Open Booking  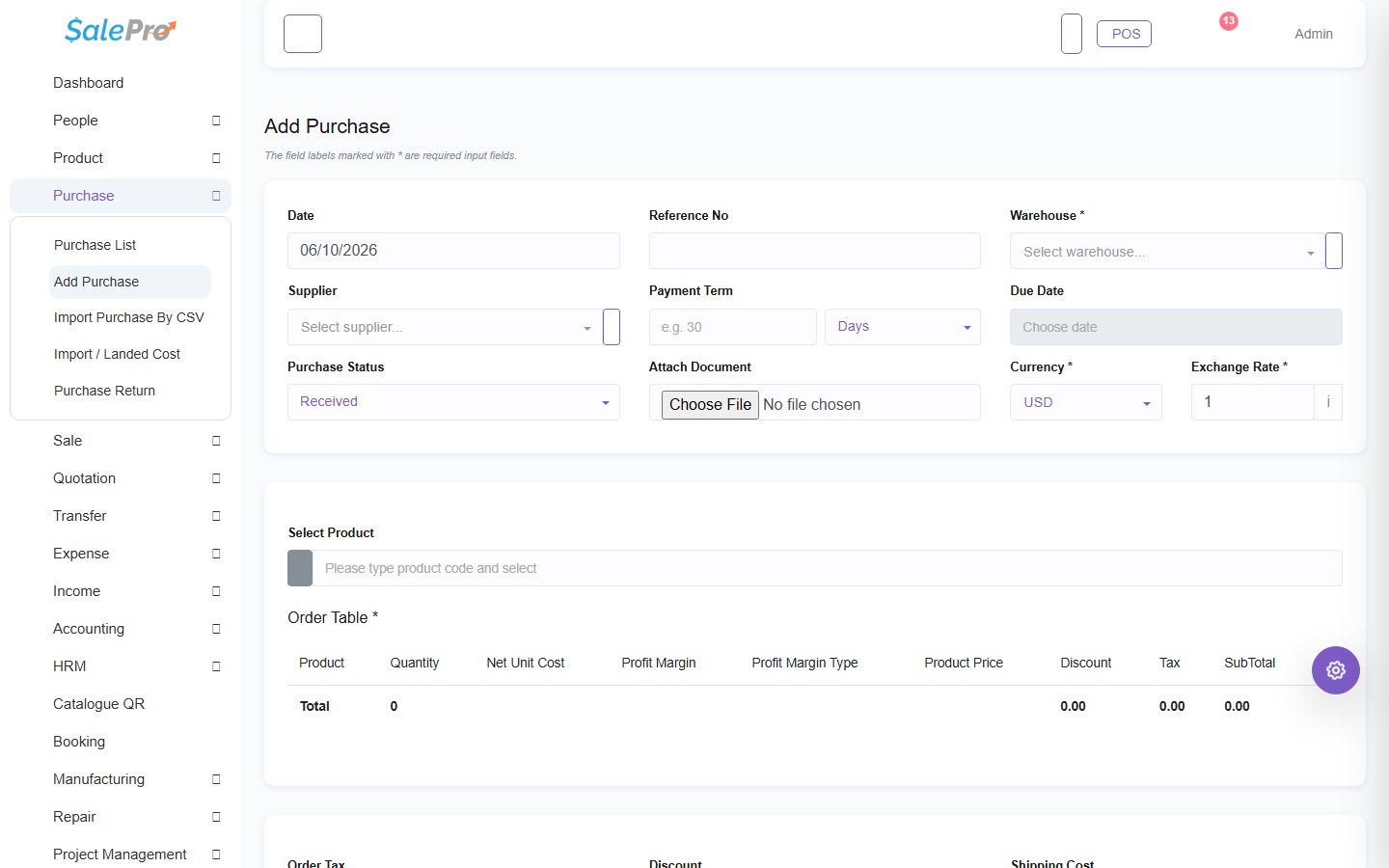121,742
